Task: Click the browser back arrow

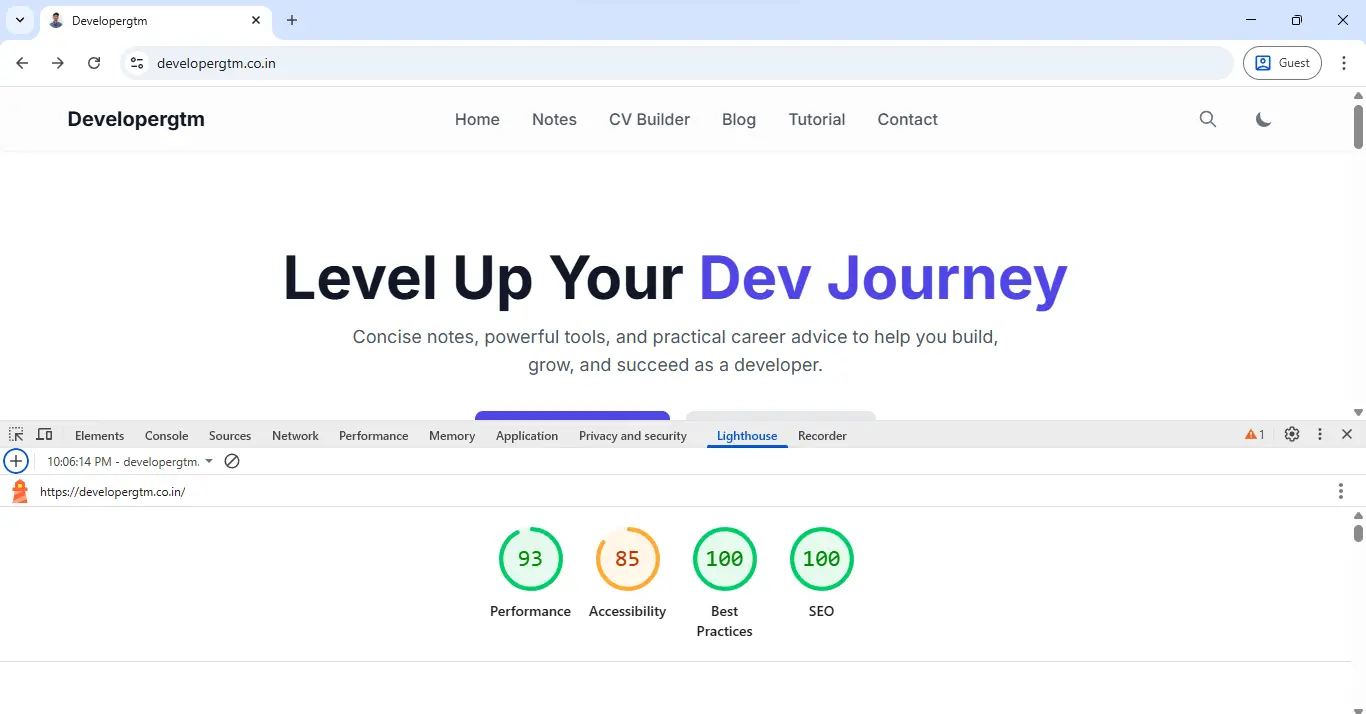Action: 22,63
